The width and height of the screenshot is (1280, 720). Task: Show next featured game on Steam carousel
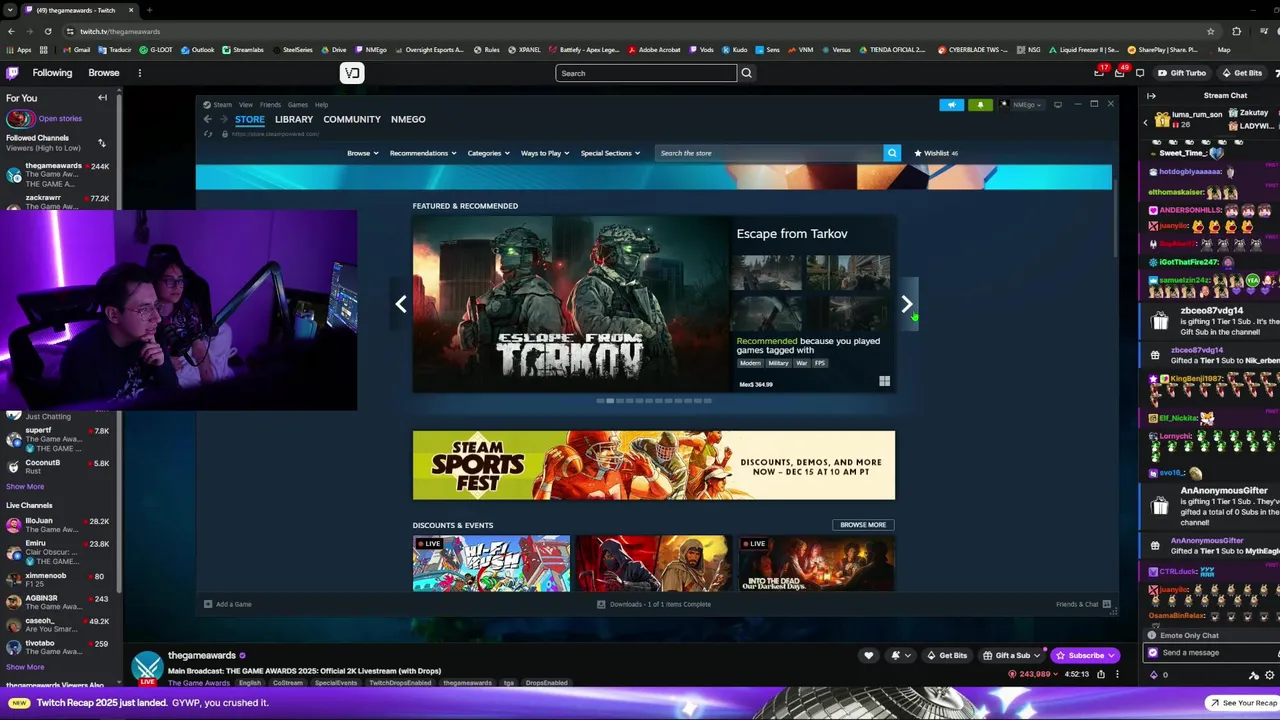point(906,304)
